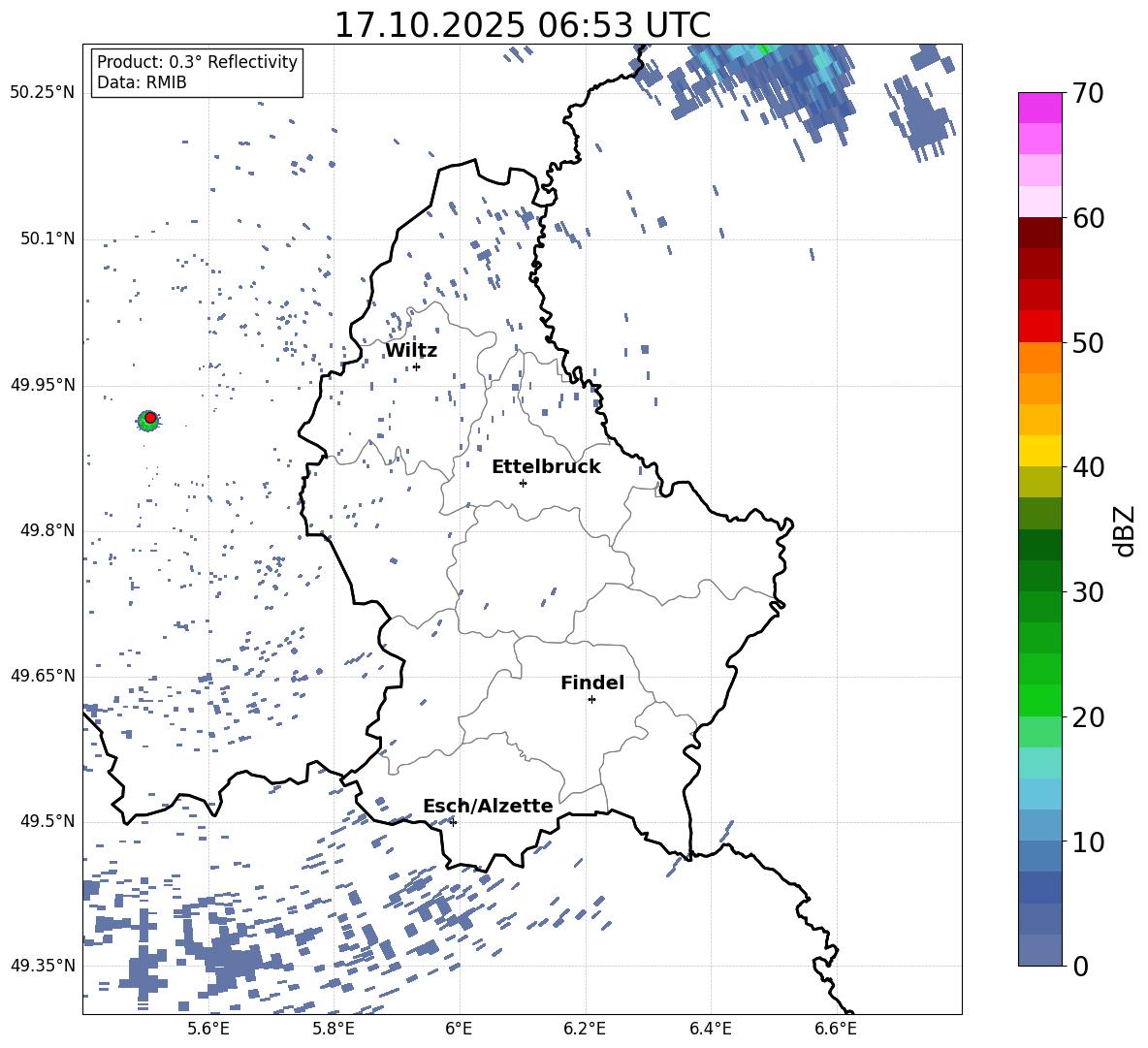Viewport: 1148px width, 1048px height.
Task: Pick the Findel station cross marker
Action: coord(591,699)
